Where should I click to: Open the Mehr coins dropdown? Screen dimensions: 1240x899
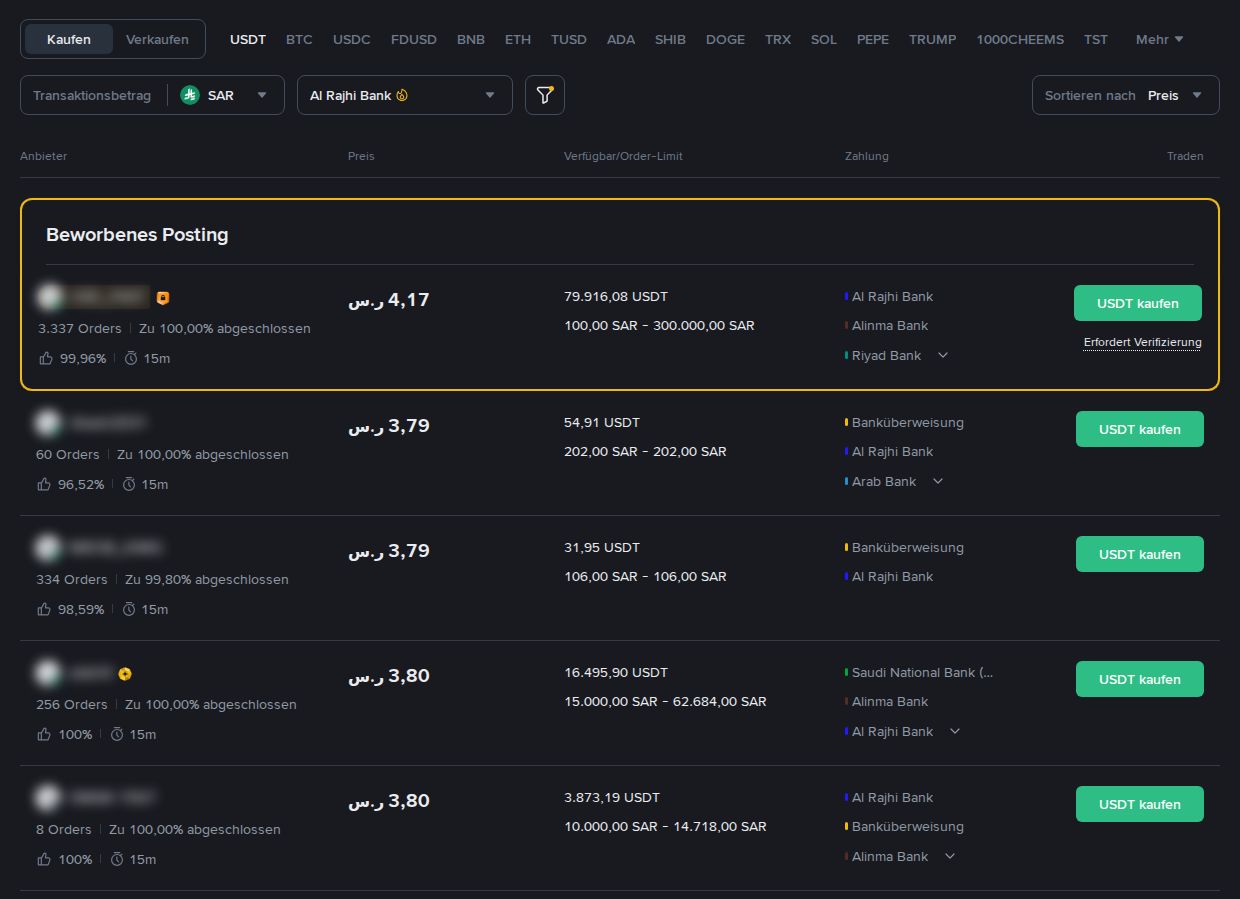1160,39
